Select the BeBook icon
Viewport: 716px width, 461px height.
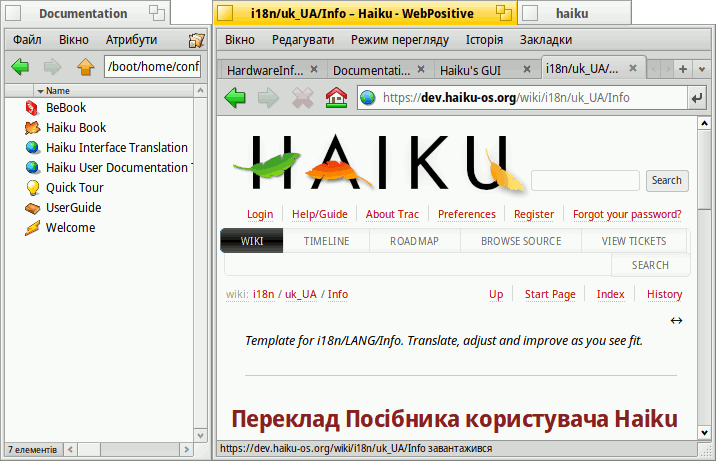coord(32,108)
